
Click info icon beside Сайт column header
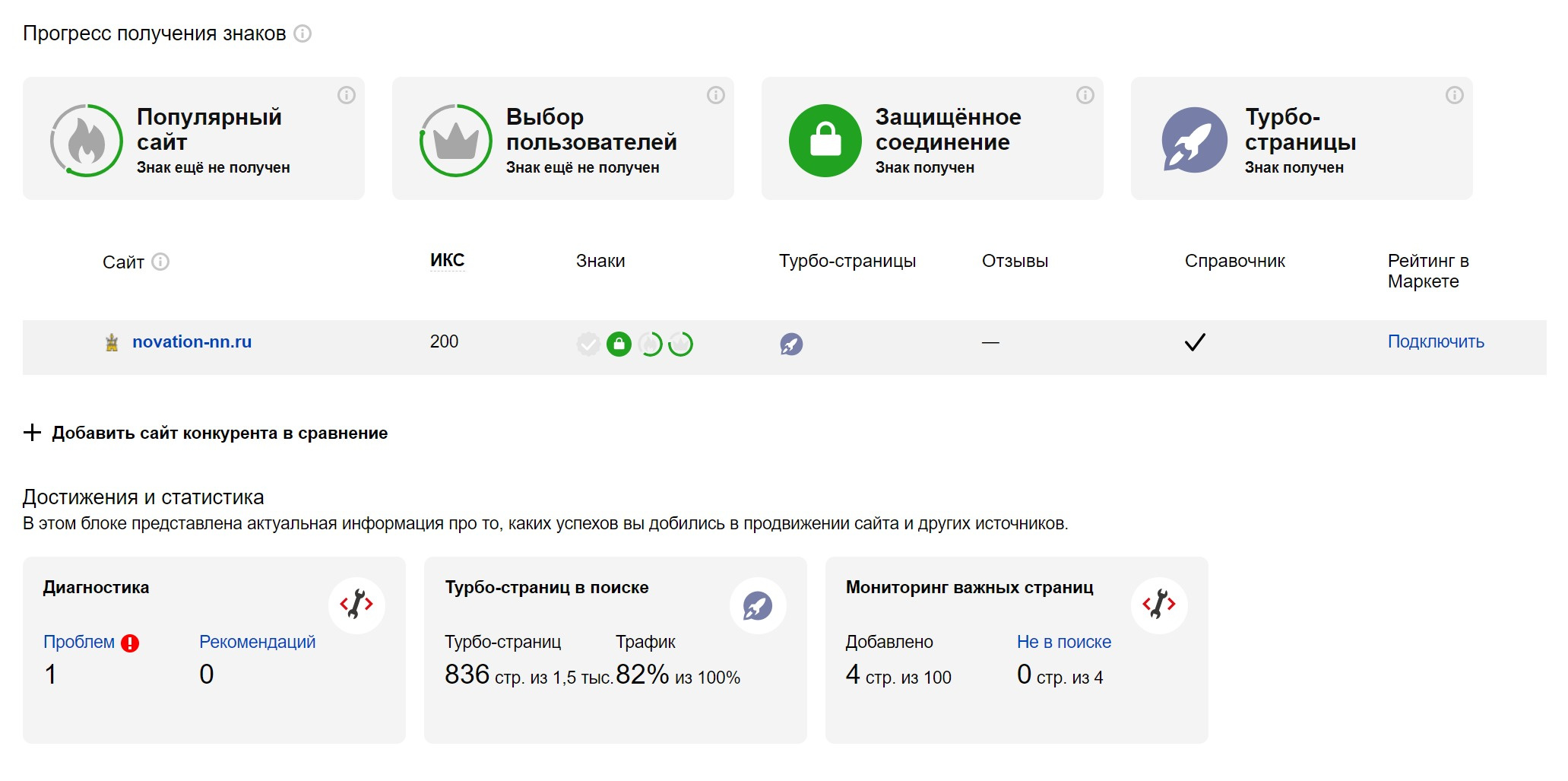(160, 262)
